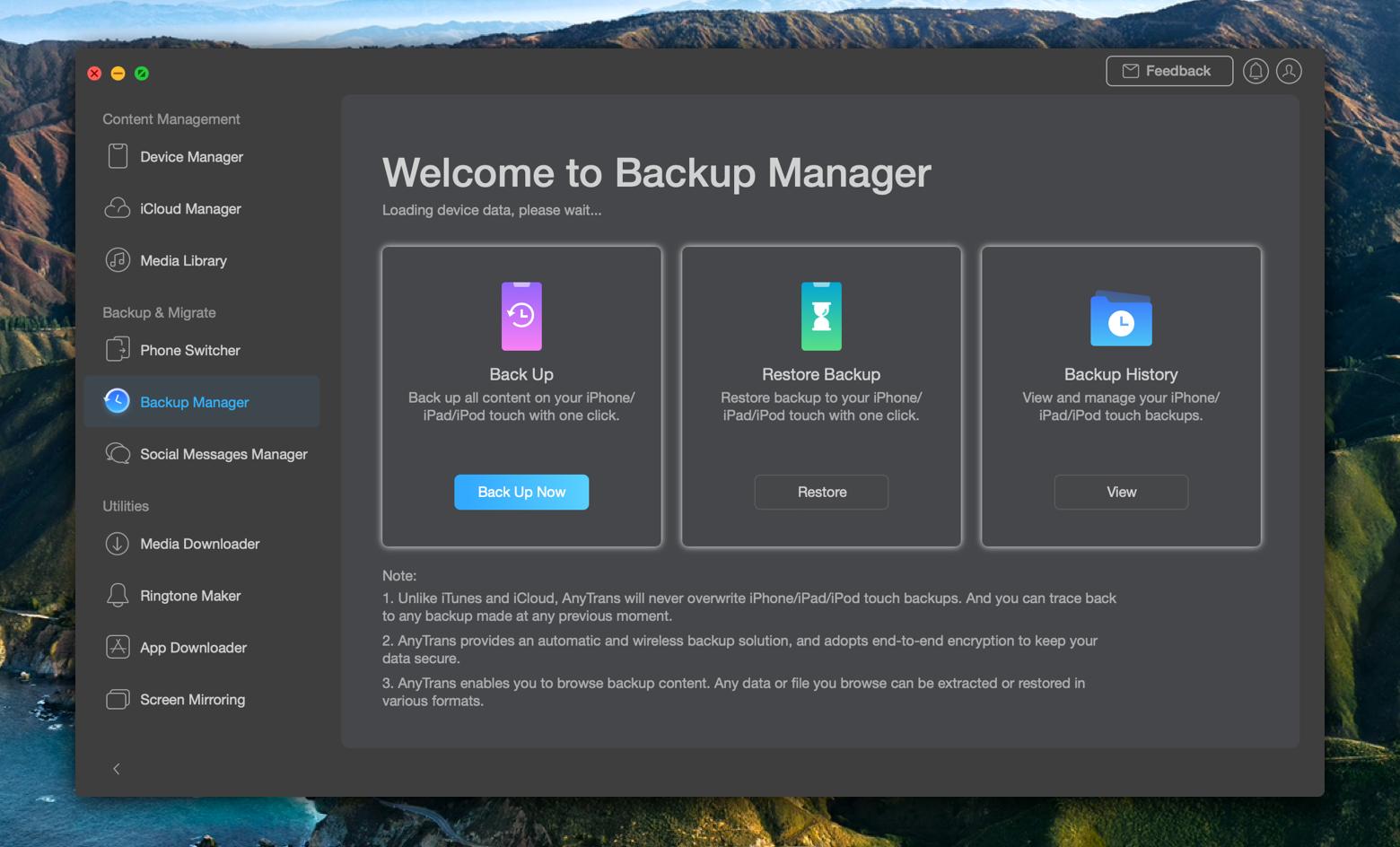Screen dimensions: 1400x847
Task: Click the Back Up card title
Action: click(521, 374)
